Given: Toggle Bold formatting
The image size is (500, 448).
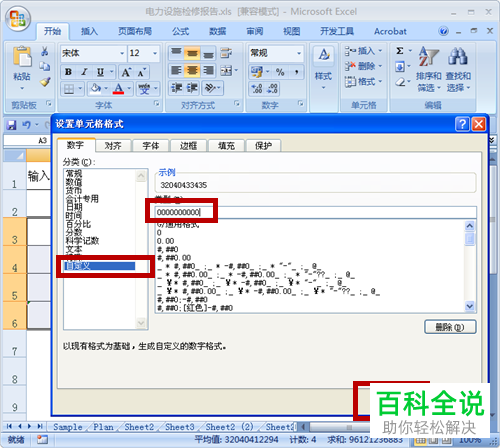Looking at the screenshot, I should tap(68, 72).
